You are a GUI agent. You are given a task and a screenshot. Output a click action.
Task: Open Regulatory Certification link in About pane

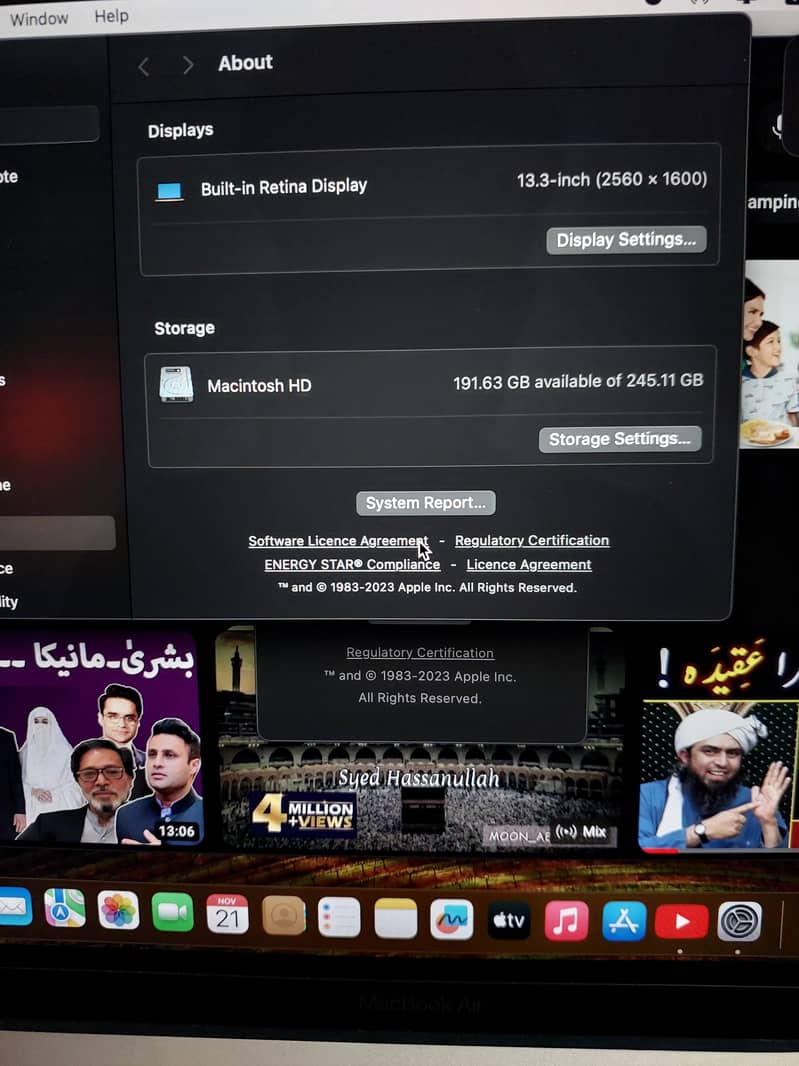point(532,540)
